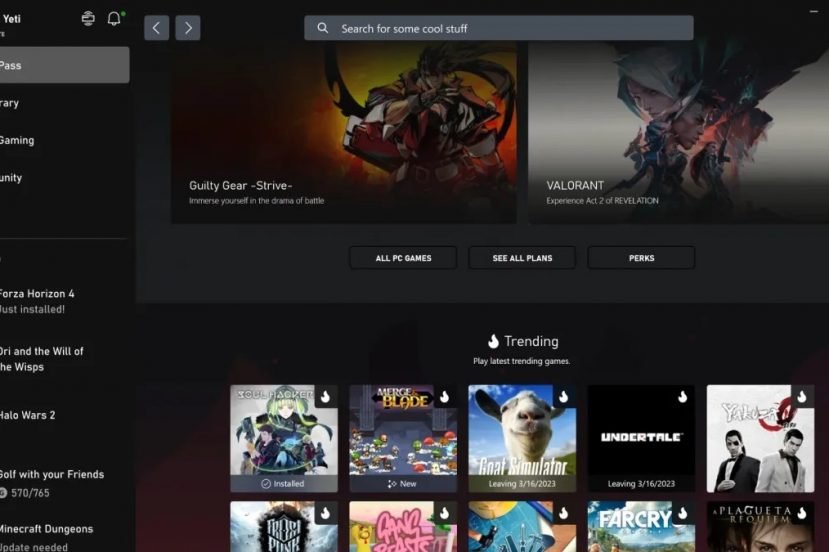Go back with the left arrow button
Image resolution: width=829 pixels, height=552 pixels.
coord(156,28)
